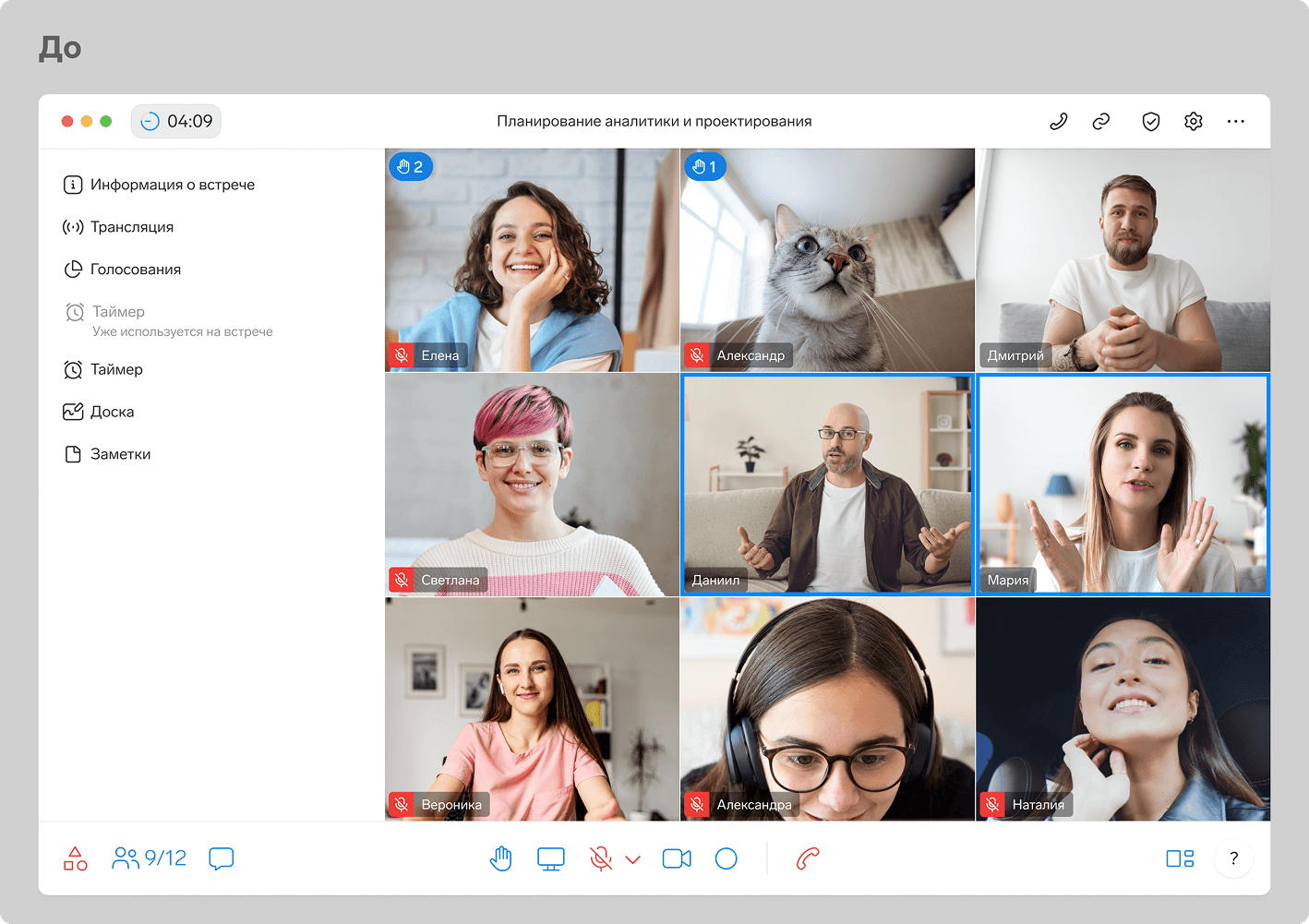Click the phone call icon in header
This screenshot has width=1309, height=924.
1058,121
